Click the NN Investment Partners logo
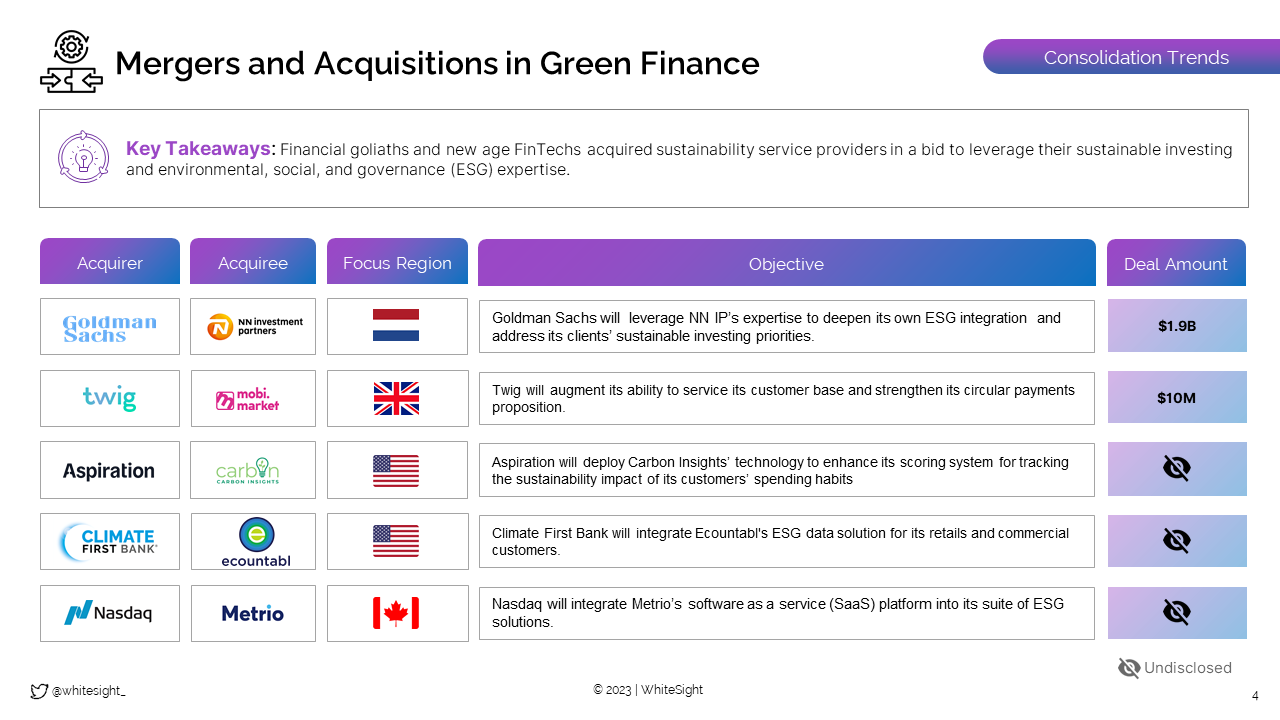The width and height of the screenshot is (1280, 720). click(x=254, y=326)
